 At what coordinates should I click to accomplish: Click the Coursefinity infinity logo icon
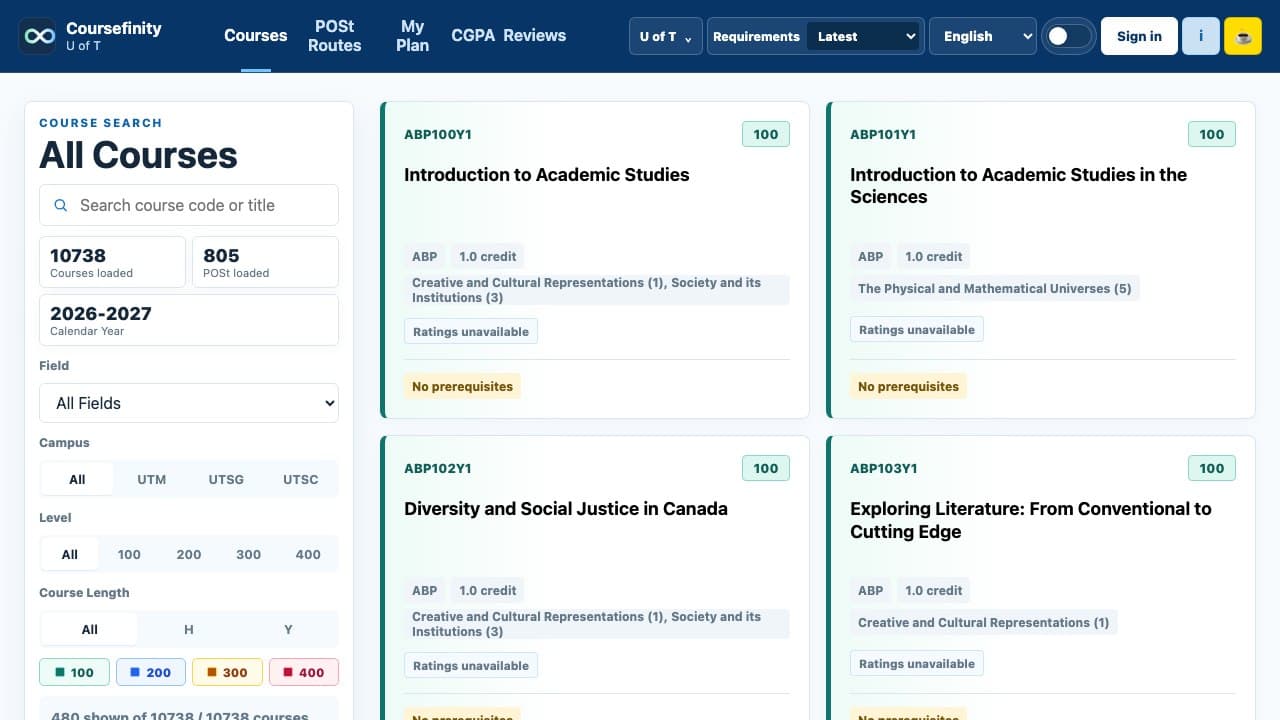tap(38, 36)
